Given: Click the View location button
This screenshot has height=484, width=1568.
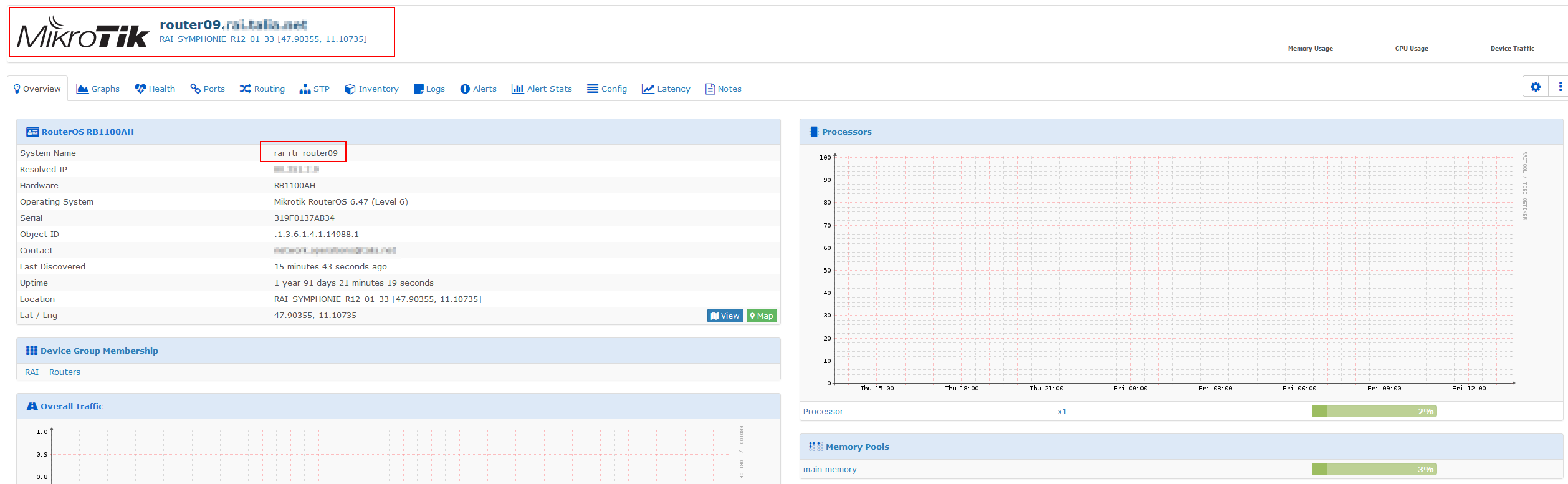Looking at the screenshot, I should pyautogui.click(x=725, y=316).
